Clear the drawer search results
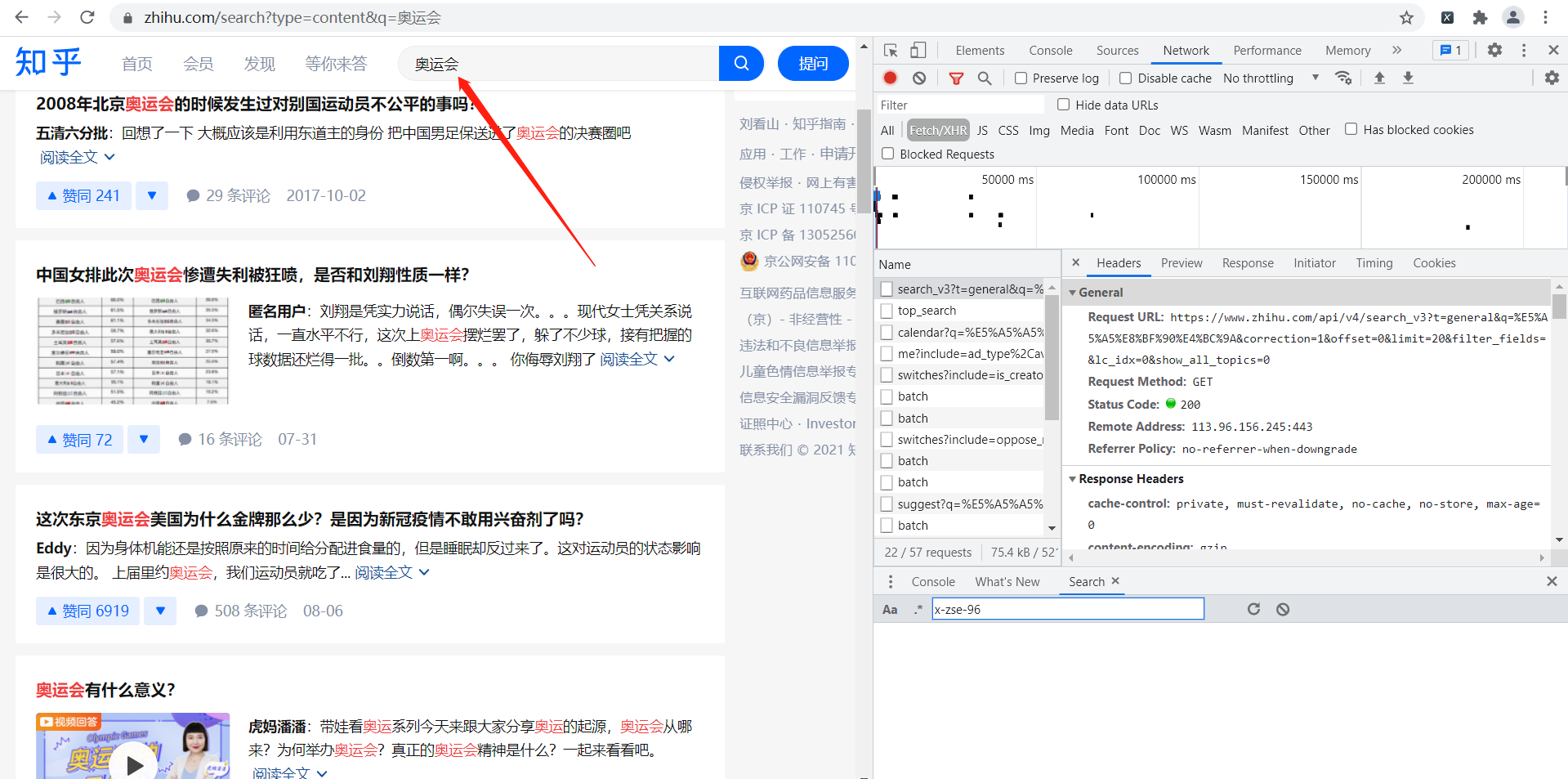The height and width of the screenshot is (779, 1568). [x=1283, y=609]
